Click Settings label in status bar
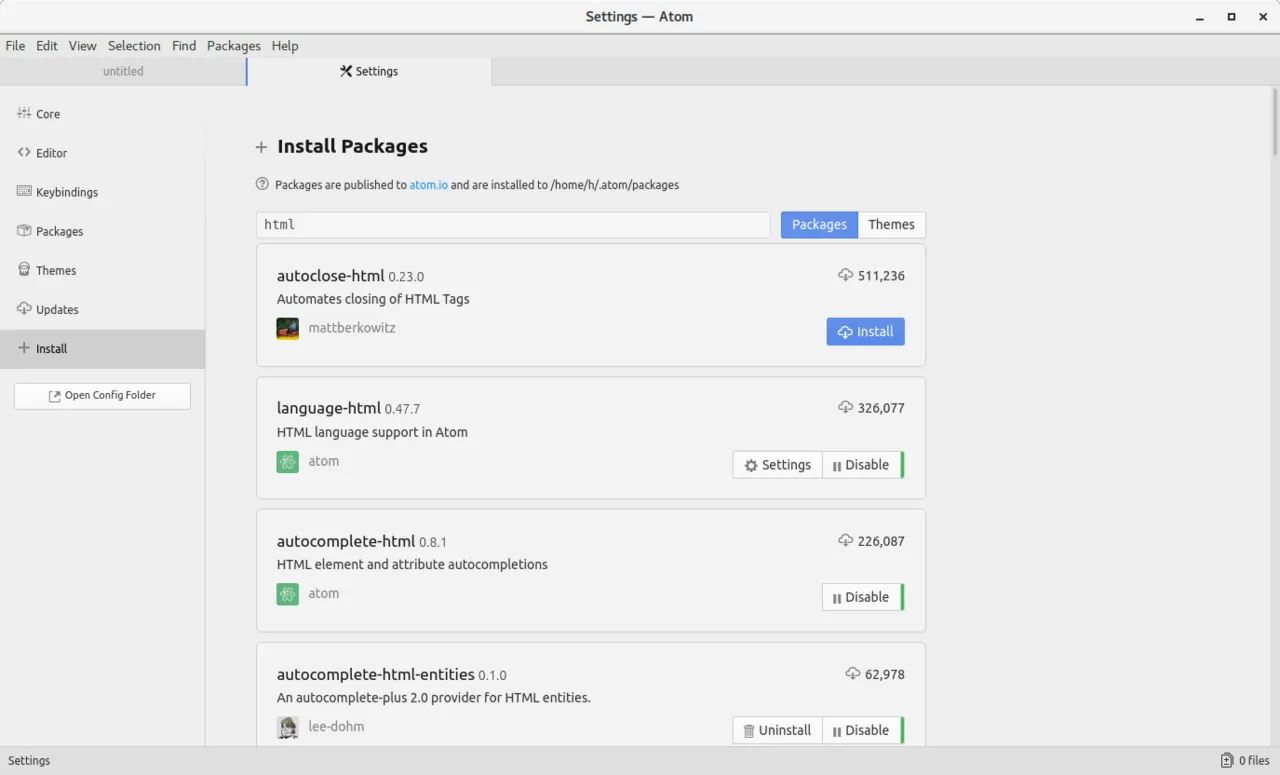The width and height of the screenshot is (1280, 775). [x=29, y=761]
